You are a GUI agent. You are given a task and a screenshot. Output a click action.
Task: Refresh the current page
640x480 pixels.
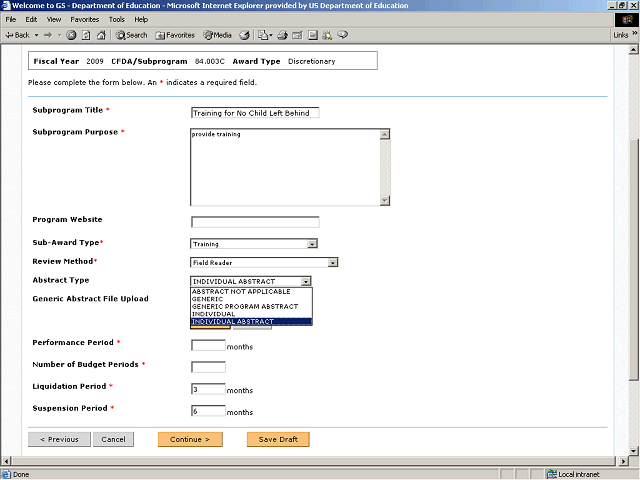pos(86,35)
